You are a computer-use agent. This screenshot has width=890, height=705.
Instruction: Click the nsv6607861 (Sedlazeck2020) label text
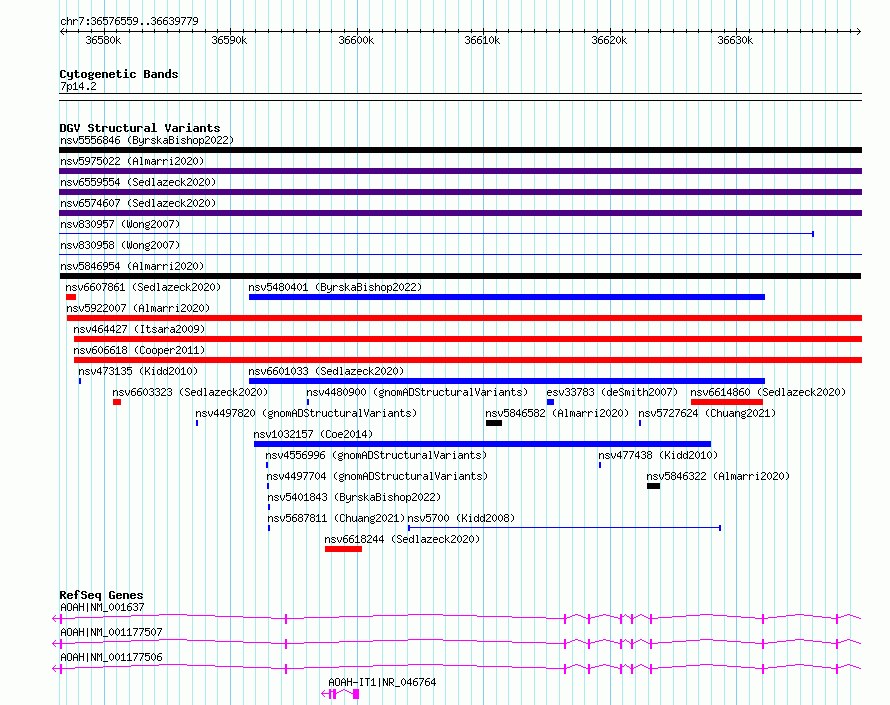click(143, 287)
